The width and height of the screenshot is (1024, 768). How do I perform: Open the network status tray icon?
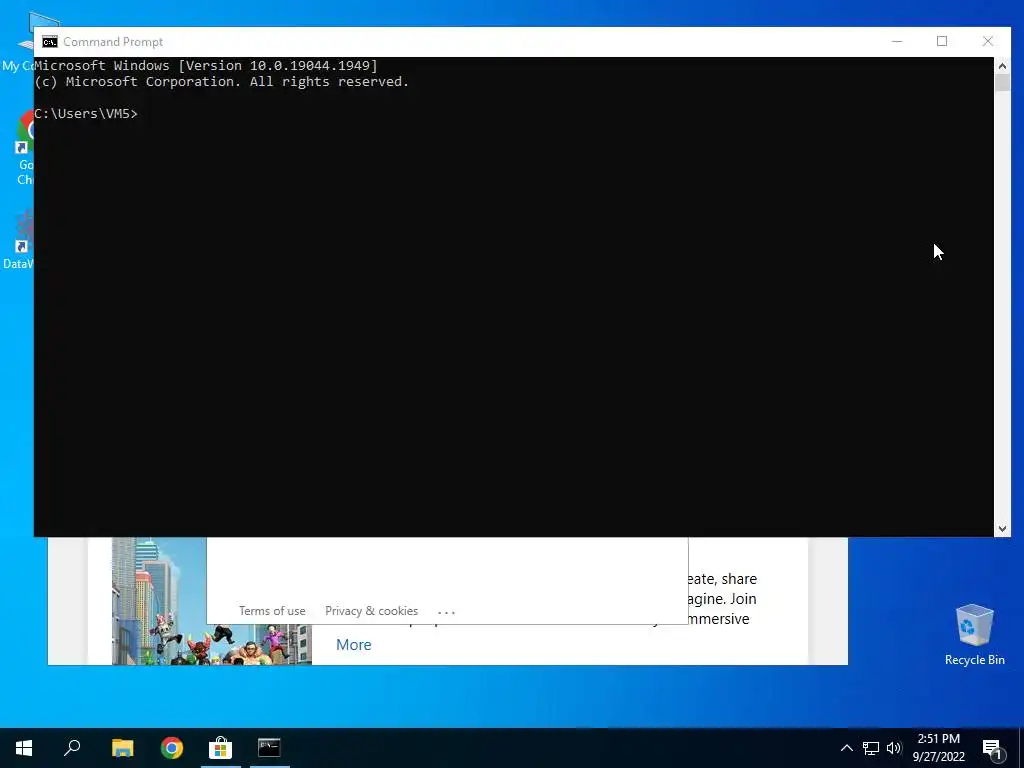point(871,748)
